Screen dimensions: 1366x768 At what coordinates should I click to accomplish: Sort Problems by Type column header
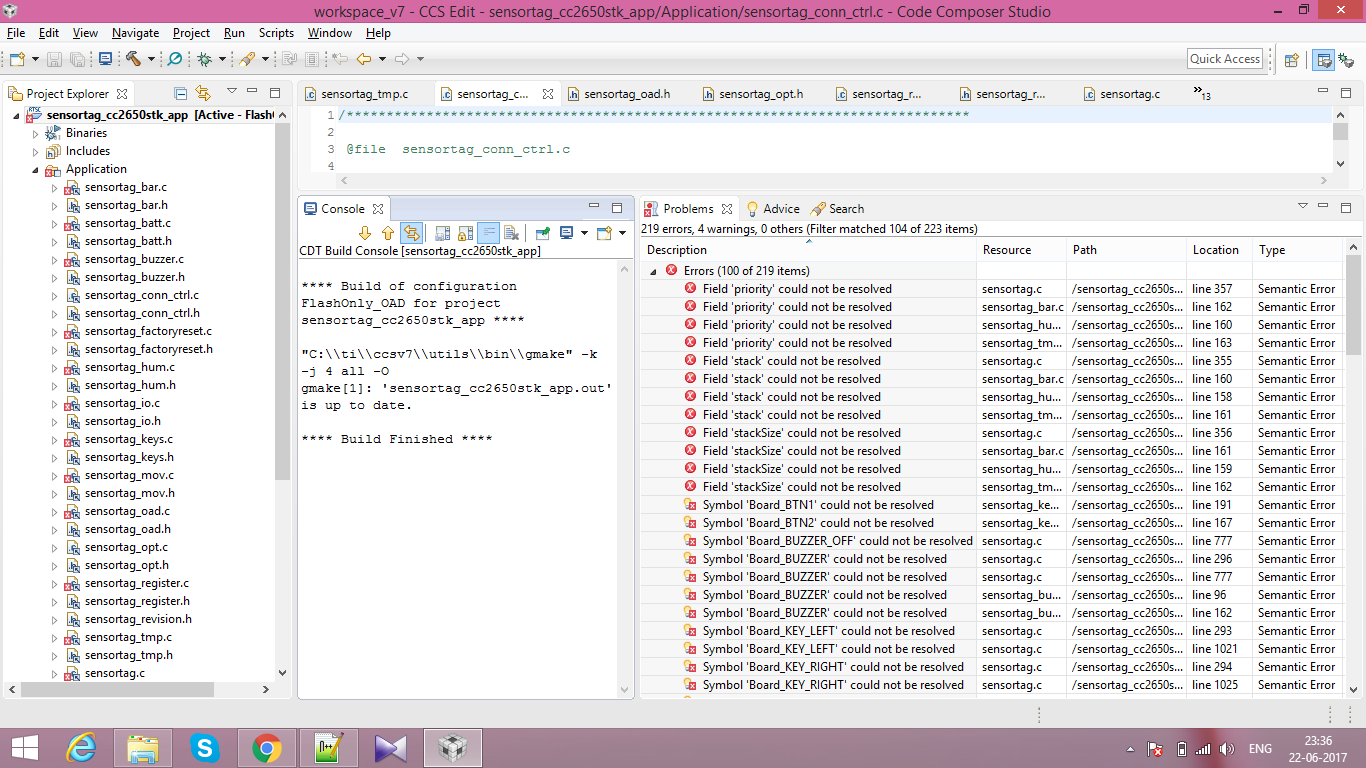click(1298, 250)
